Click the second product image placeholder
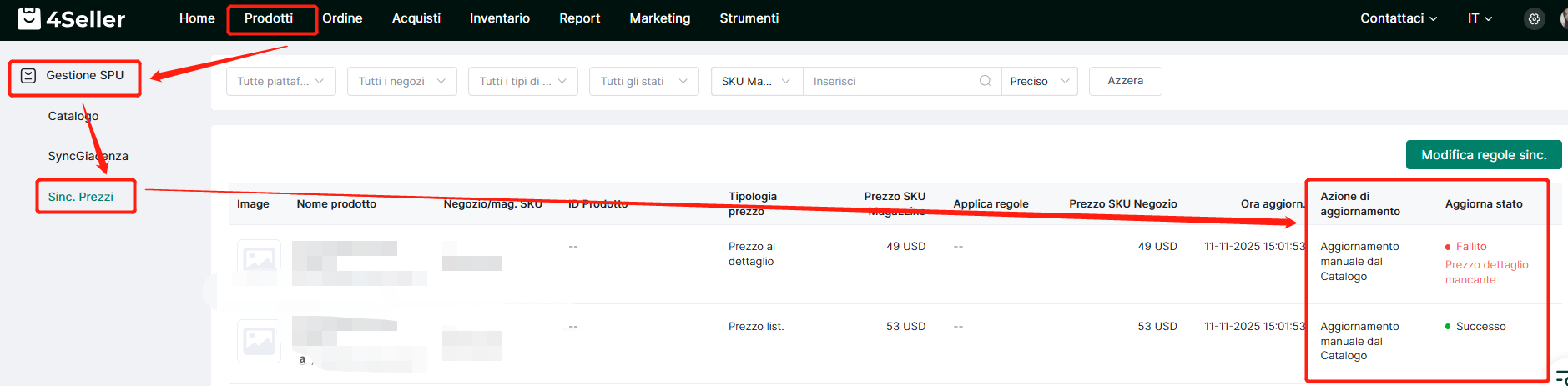Viewport: 1568px width, 386px height. pos(259,340)
